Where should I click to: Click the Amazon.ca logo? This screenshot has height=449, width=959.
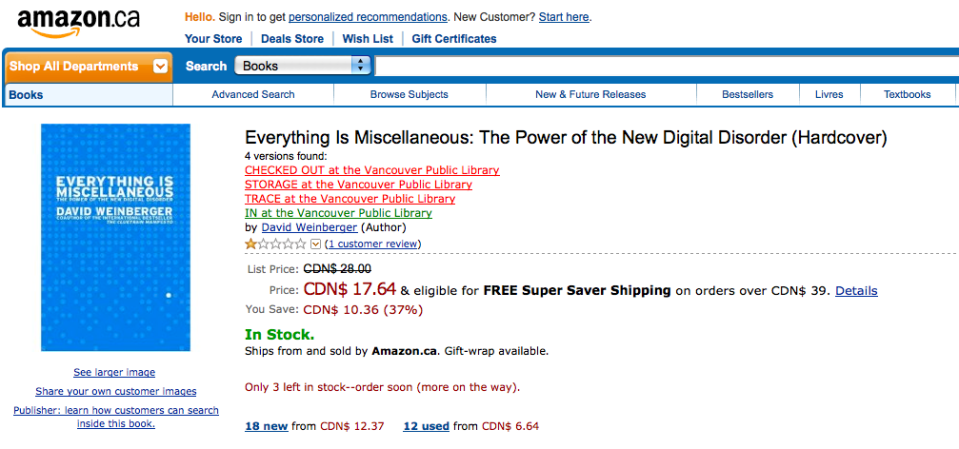(x=78, y=21)
